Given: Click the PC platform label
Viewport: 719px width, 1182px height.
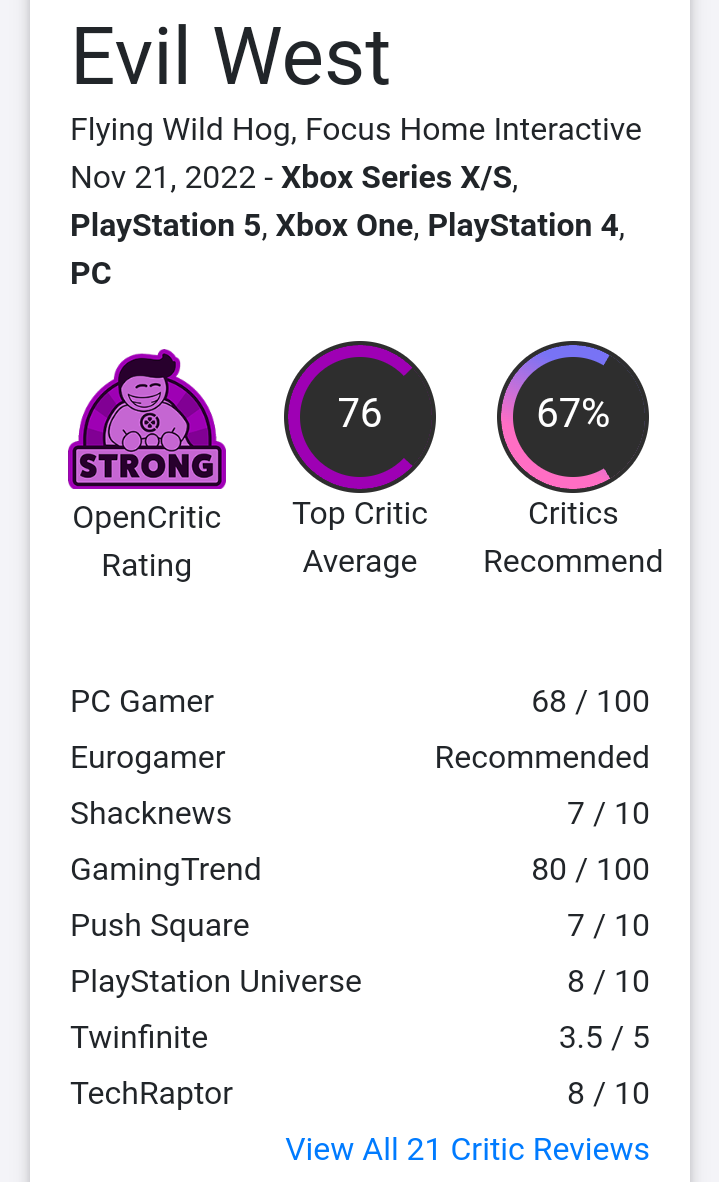Looking at the screenshot, I should click(x=91, y=274).
